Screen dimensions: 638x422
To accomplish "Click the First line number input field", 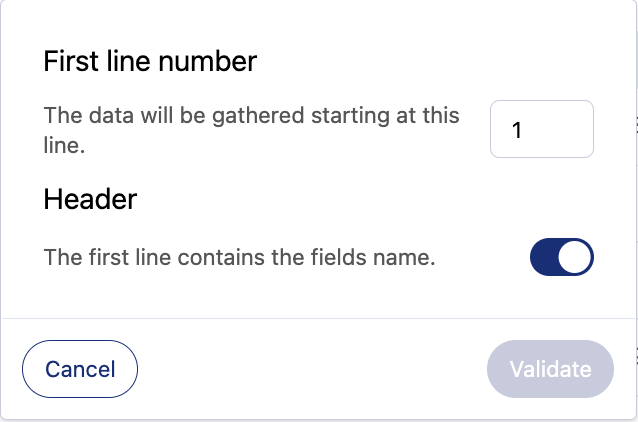I will [x=542, y=130].
